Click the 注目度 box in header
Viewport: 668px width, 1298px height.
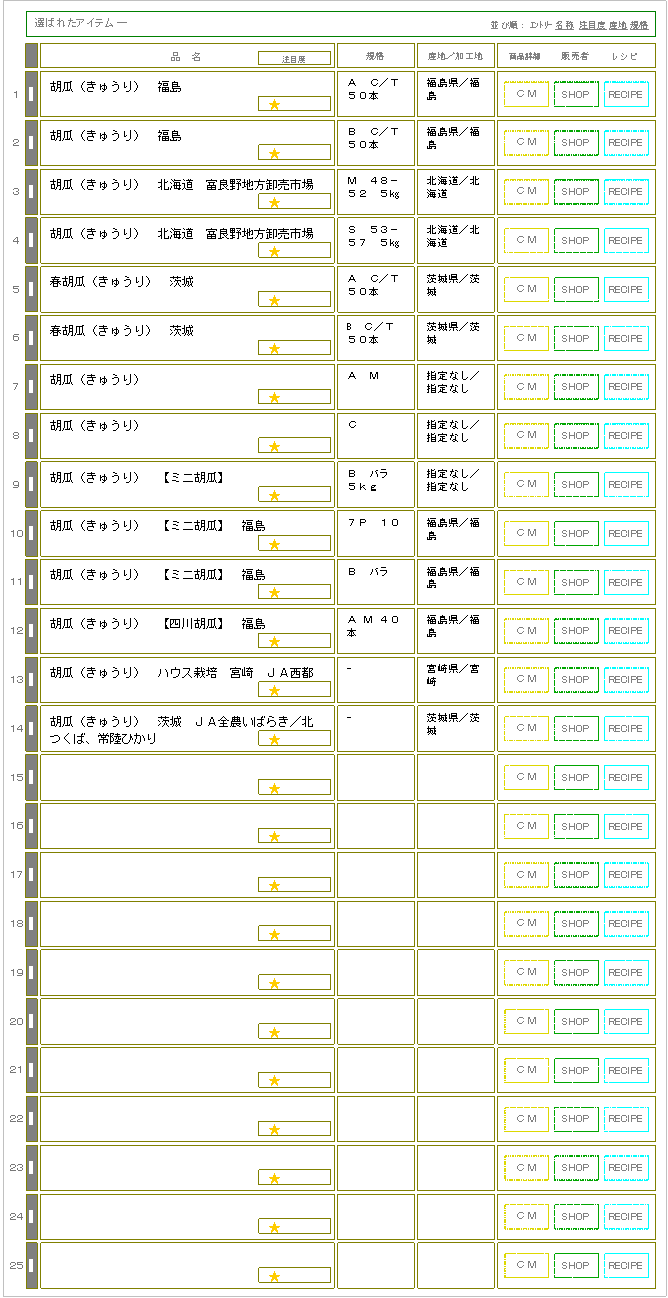click(x=294, y=59)
